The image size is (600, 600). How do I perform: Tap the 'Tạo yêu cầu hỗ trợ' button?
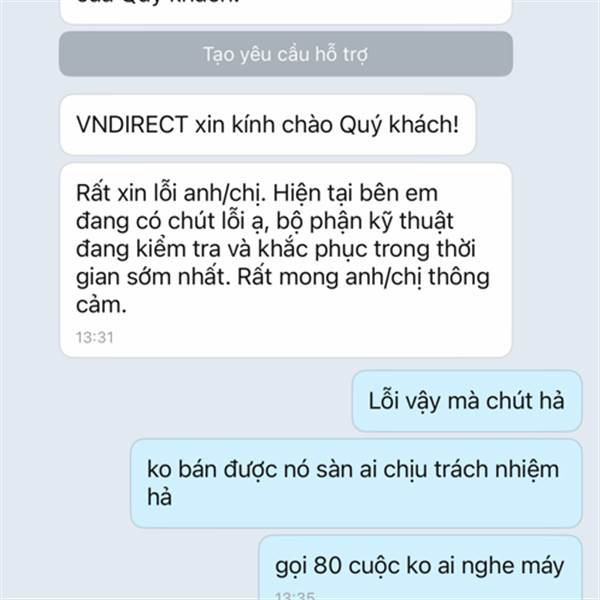click(285, 54)
